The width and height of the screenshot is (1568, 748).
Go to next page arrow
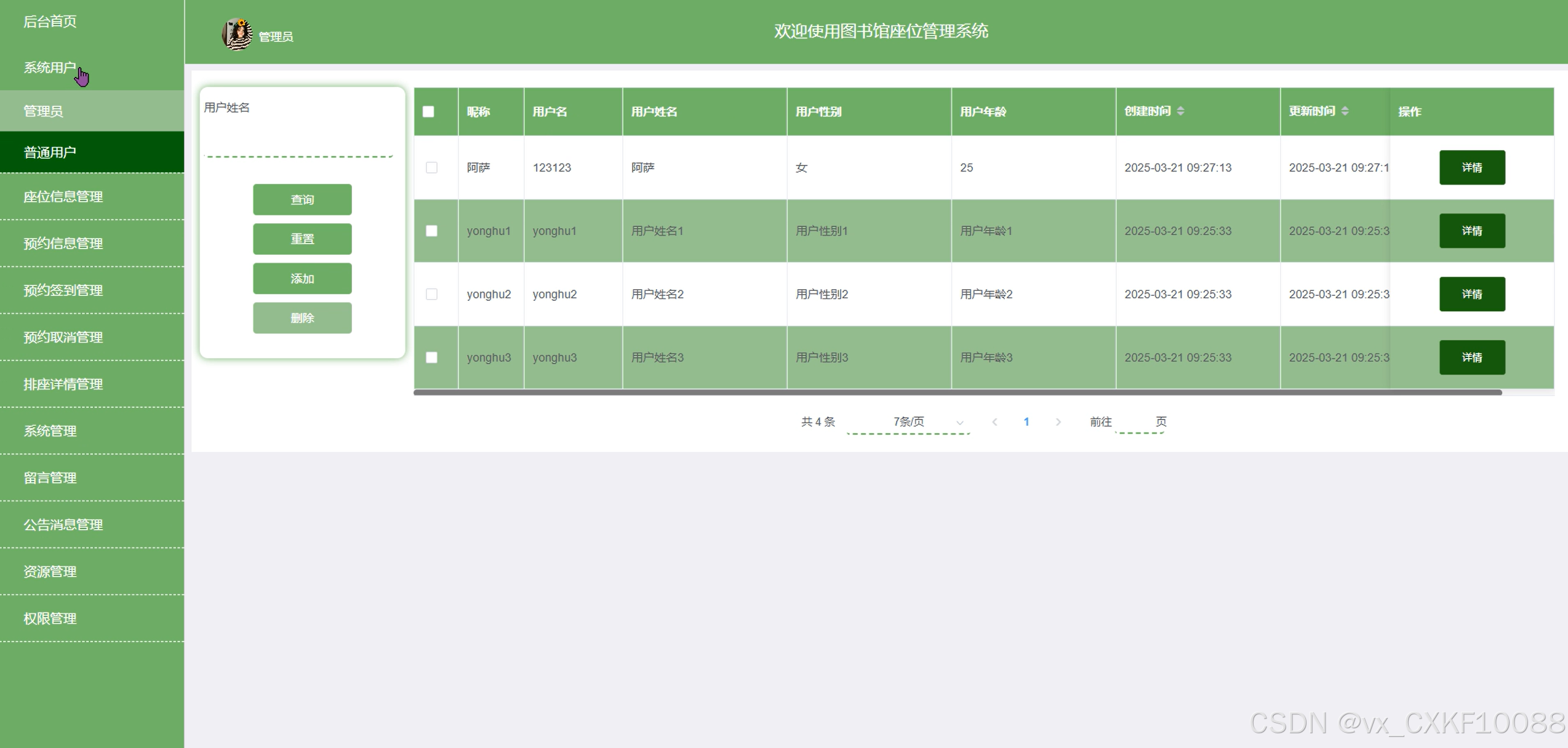[1058, 422]
